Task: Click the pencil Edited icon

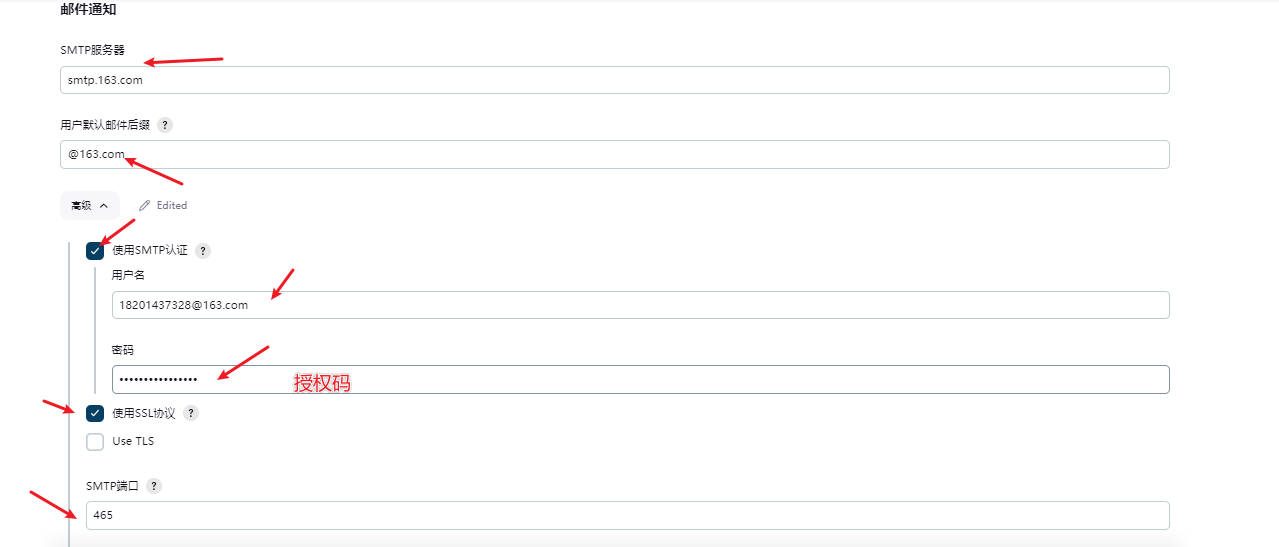Action: click(145, 205)
